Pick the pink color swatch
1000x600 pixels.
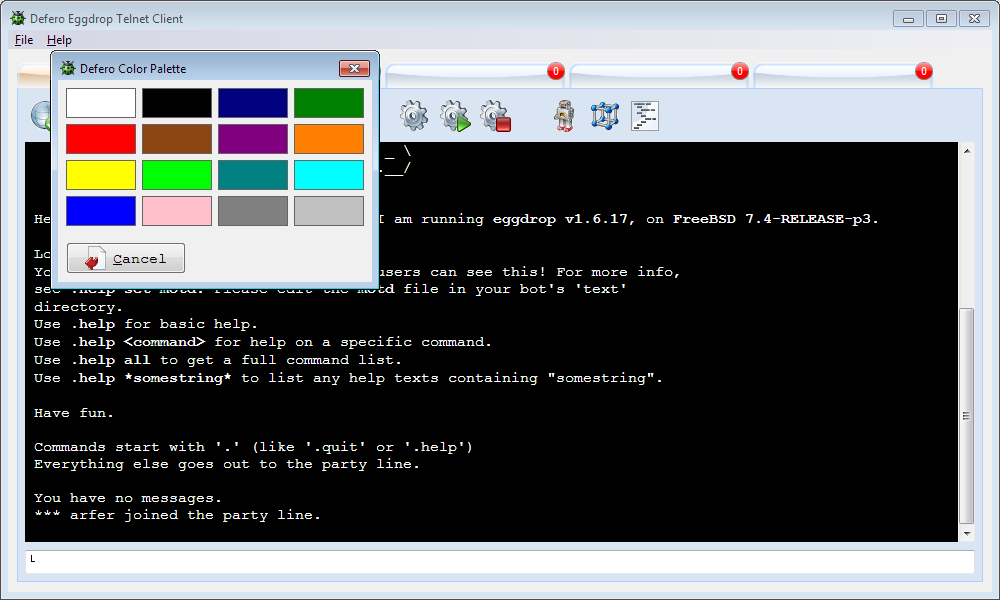pyautogui.click(x=177, y=211)
